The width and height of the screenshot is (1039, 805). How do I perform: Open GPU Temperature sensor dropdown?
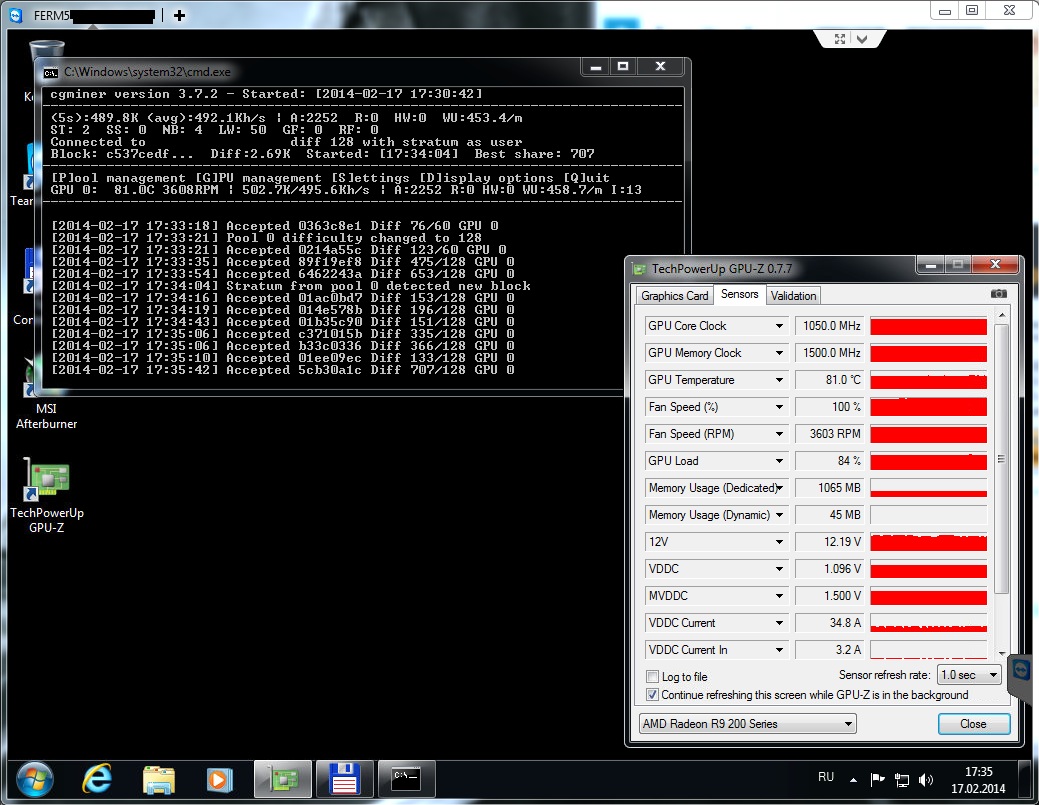click(x=779, y=380)
